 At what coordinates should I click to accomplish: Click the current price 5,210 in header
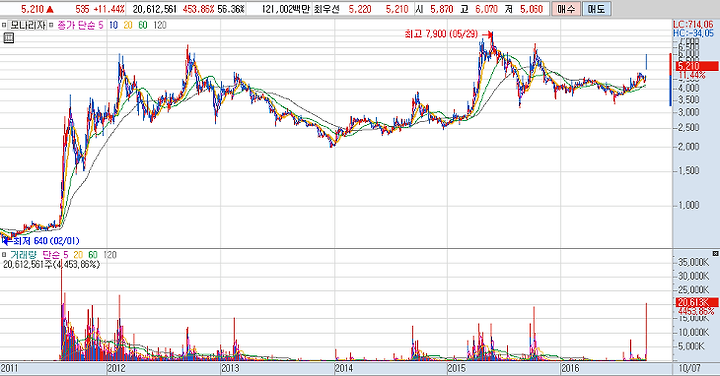[x=33, y=9]
